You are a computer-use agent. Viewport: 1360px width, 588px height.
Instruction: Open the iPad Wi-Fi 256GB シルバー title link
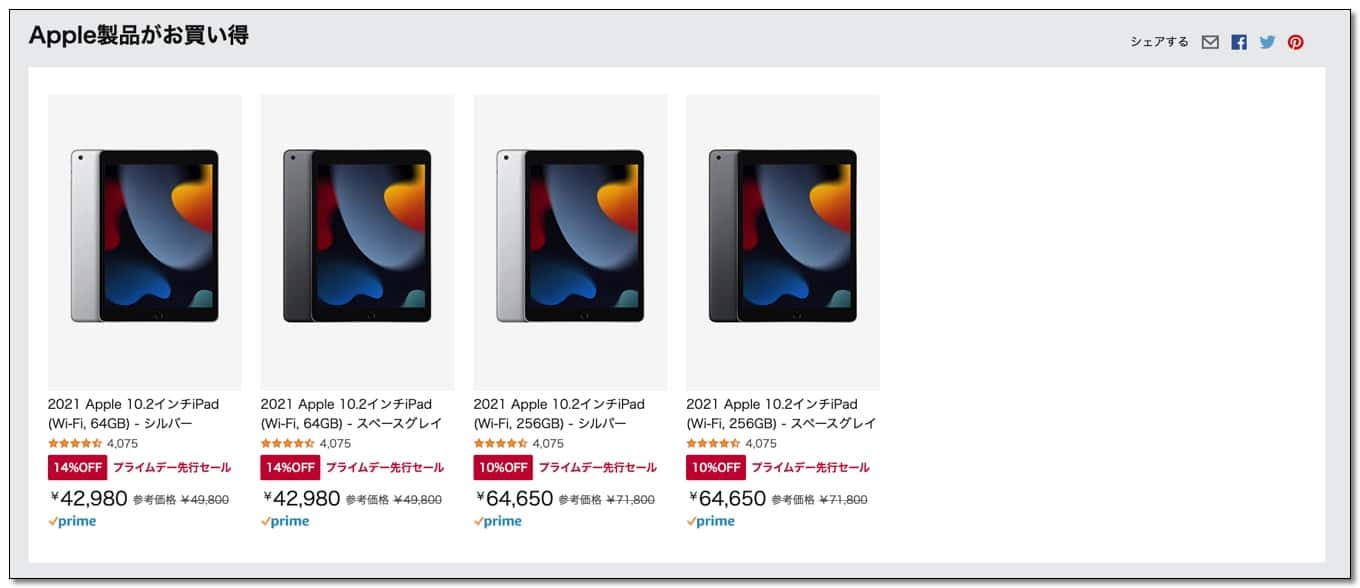click(559, 414)
